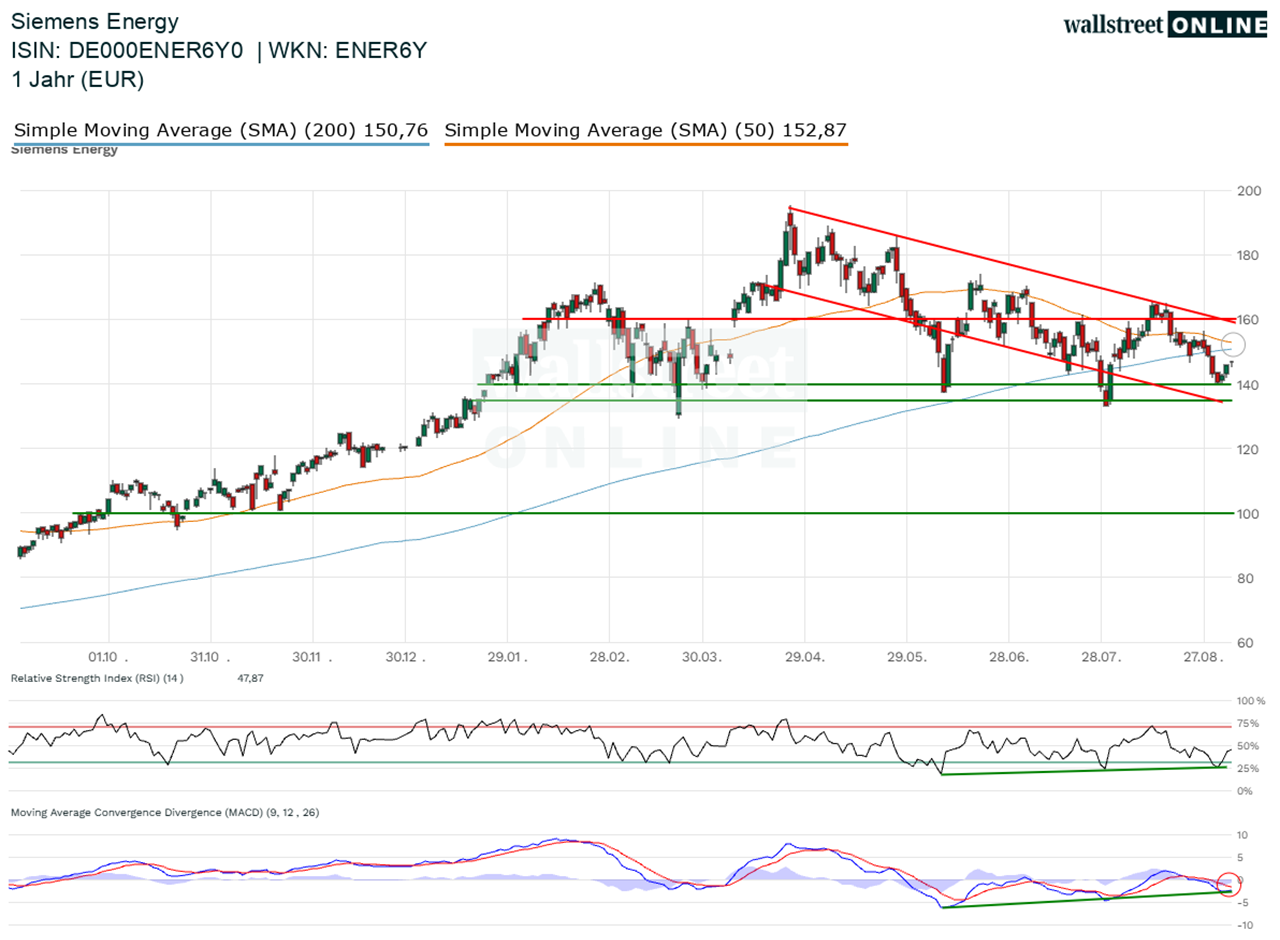Click the Siemens Energy chart title
Viewport: 1280px width, 940px height.
(x=96, y=21)
